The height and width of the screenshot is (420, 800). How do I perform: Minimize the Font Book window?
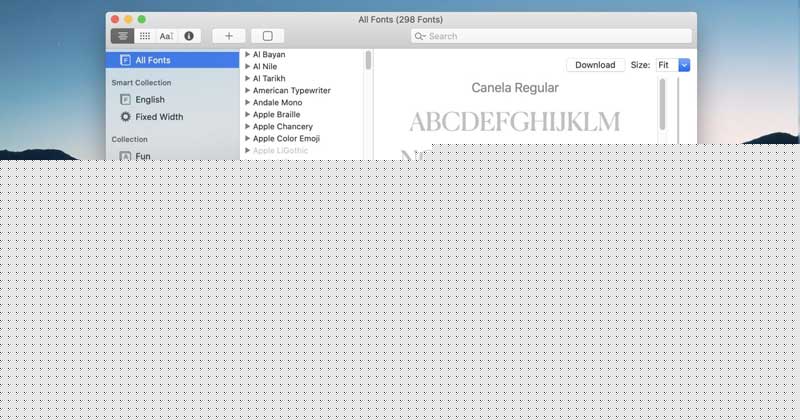click(129, 19)
